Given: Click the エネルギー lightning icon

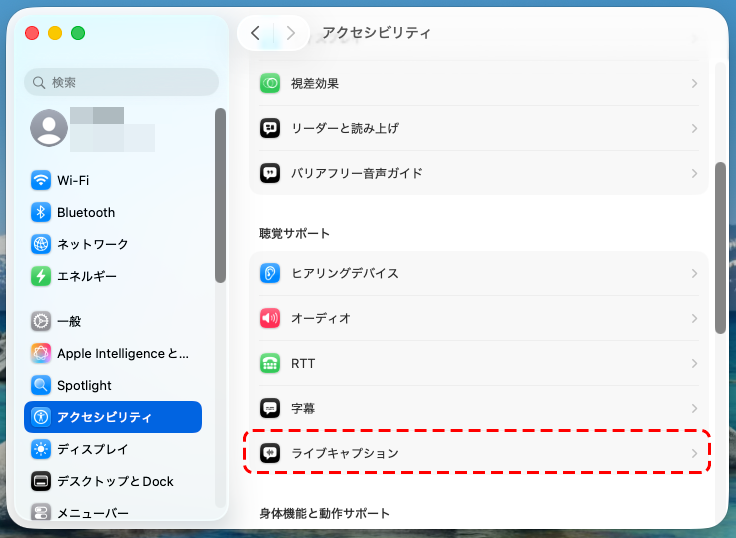Looking at the screenshot, I should (41, 276).
